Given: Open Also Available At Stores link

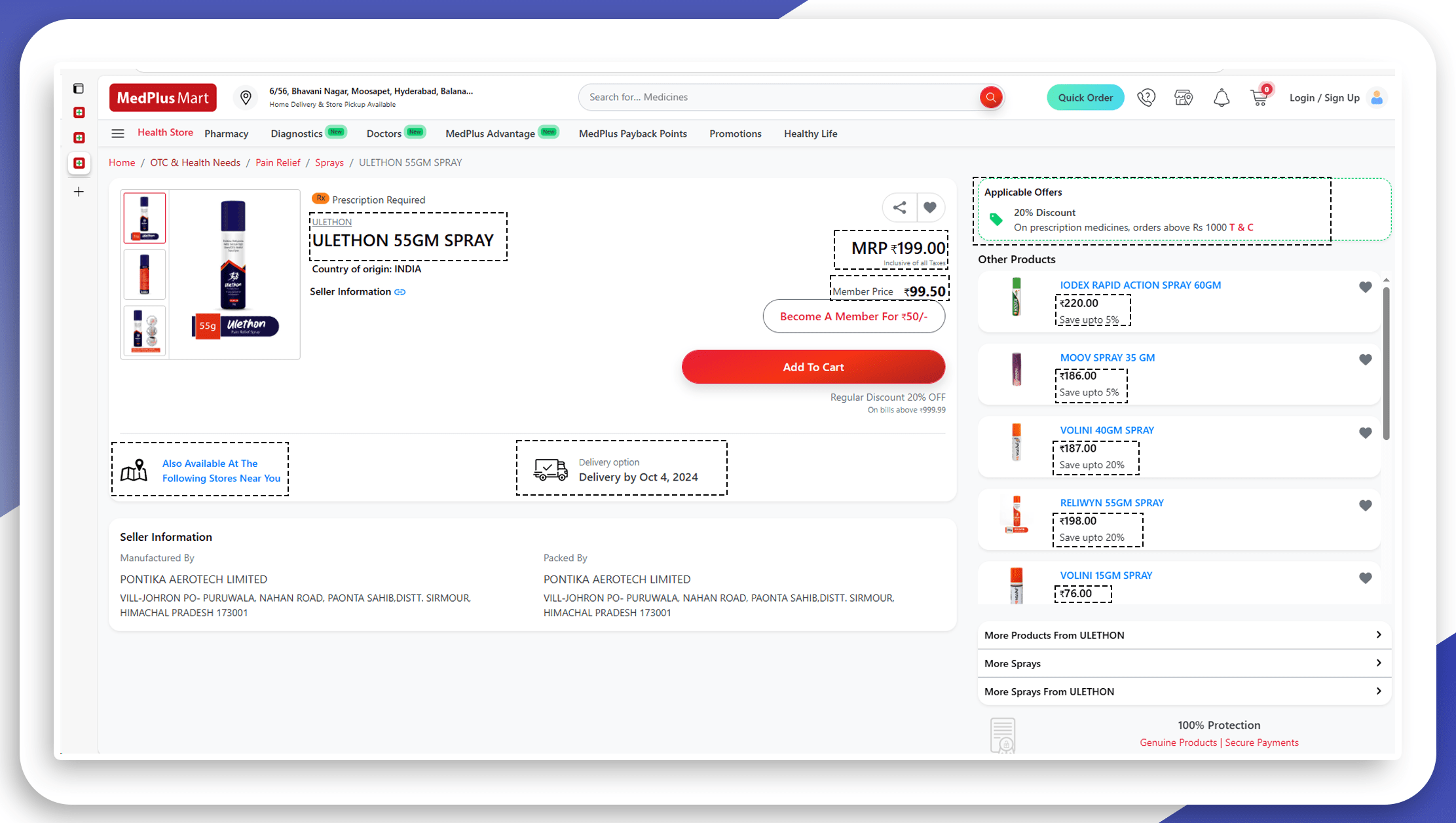Looking at the screenshot, I should (221, 471).
